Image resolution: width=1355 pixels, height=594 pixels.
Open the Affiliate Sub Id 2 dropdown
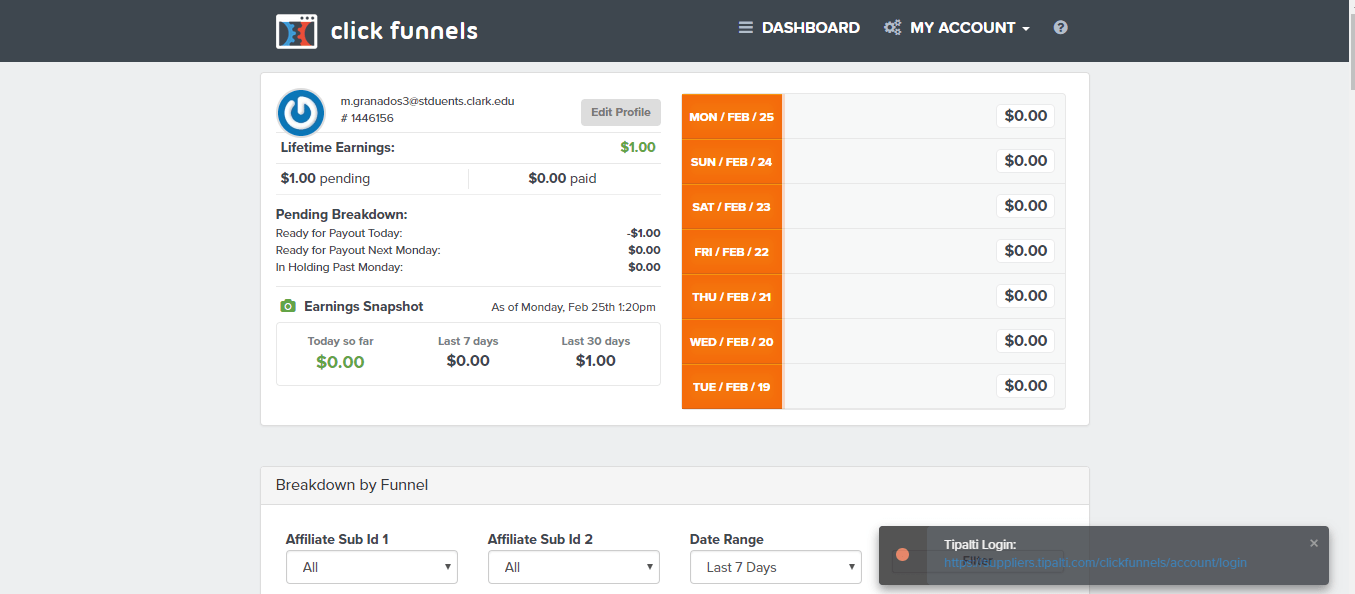click(x=574, y=567)
